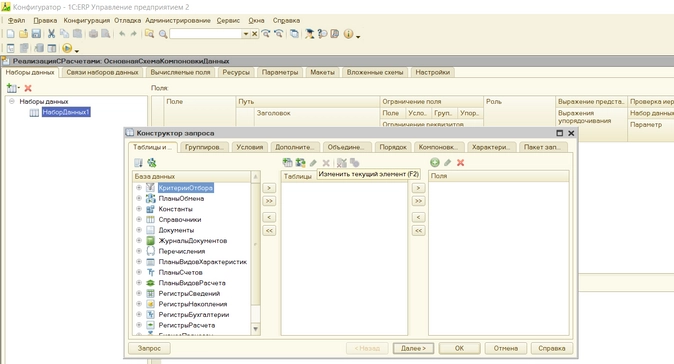This screenshot has width=674, height=364.
Task: Select РегистрыБухгалтерии in the database tree
Action: tap(193, 314)
